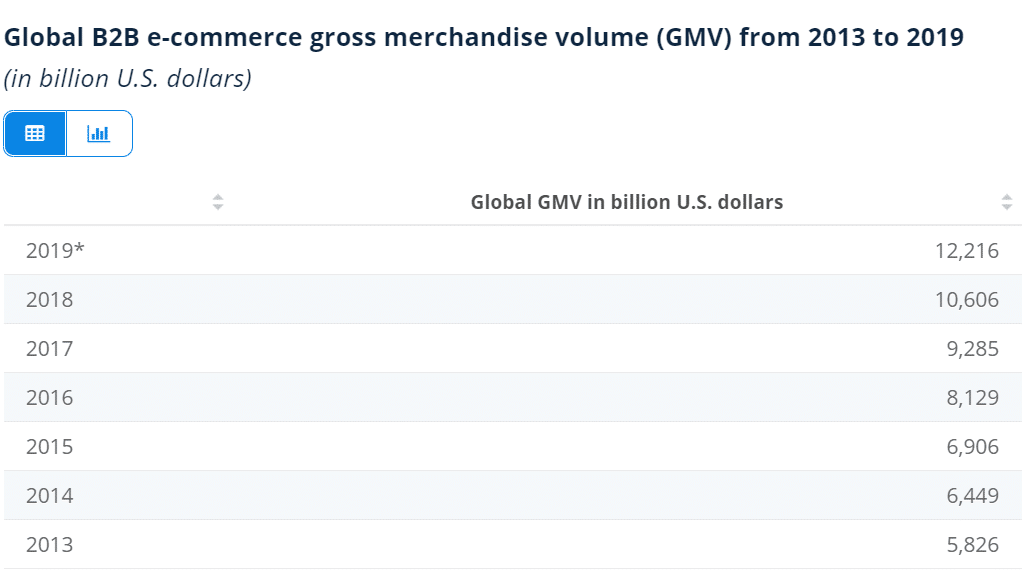The height and width of the screenshot is (573, 1026).
Task: Switch to the bar chart view
Action: pyautogui.click(x=99, y=134)
